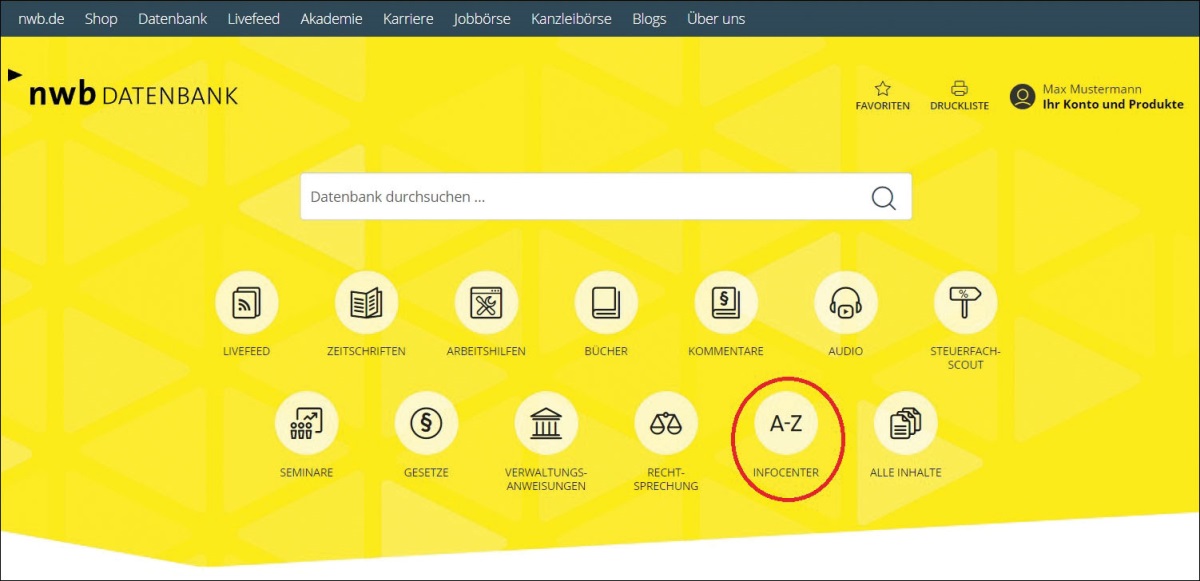Open the Seminare presentation icon

(x=306, y=423)
